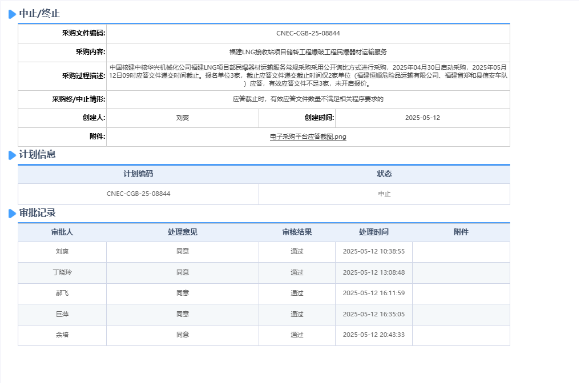Click the 采购文件编码 row label

click(83, 33)
